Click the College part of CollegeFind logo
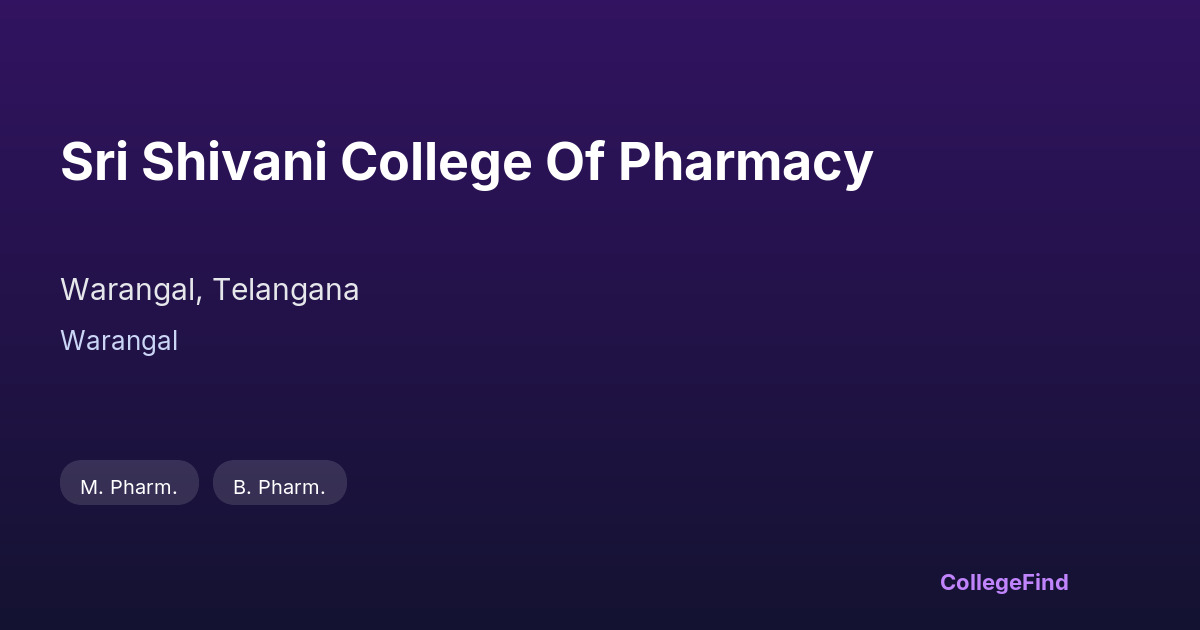1200x630 pixels. [982, 582]
